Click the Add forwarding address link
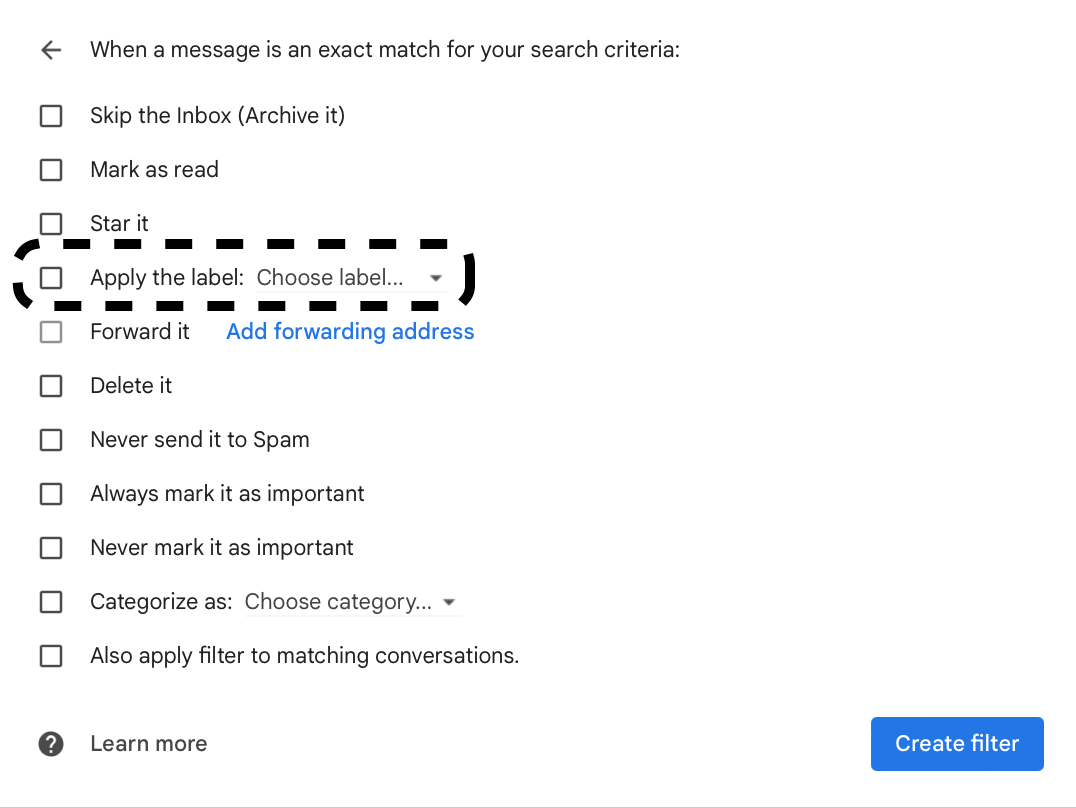 pos(350,331)
